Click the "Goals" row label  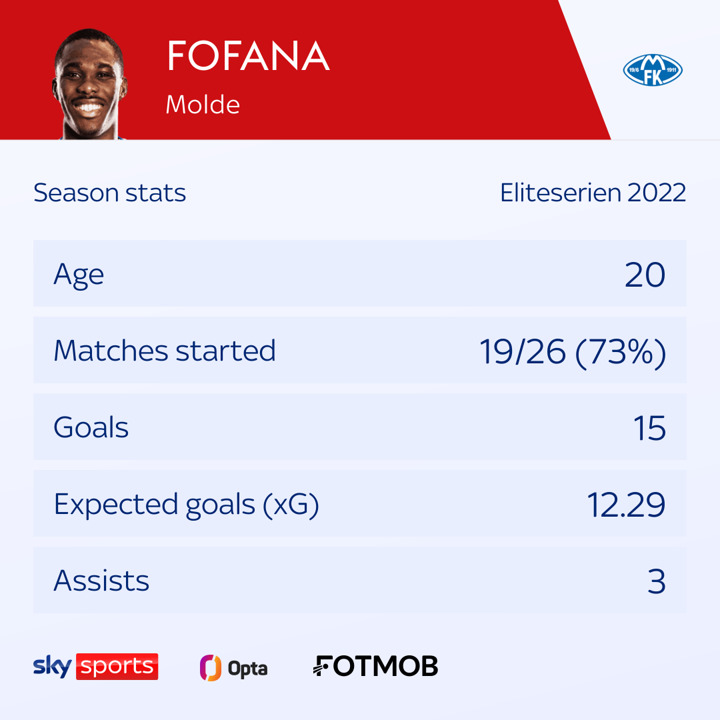coord(91,427)
